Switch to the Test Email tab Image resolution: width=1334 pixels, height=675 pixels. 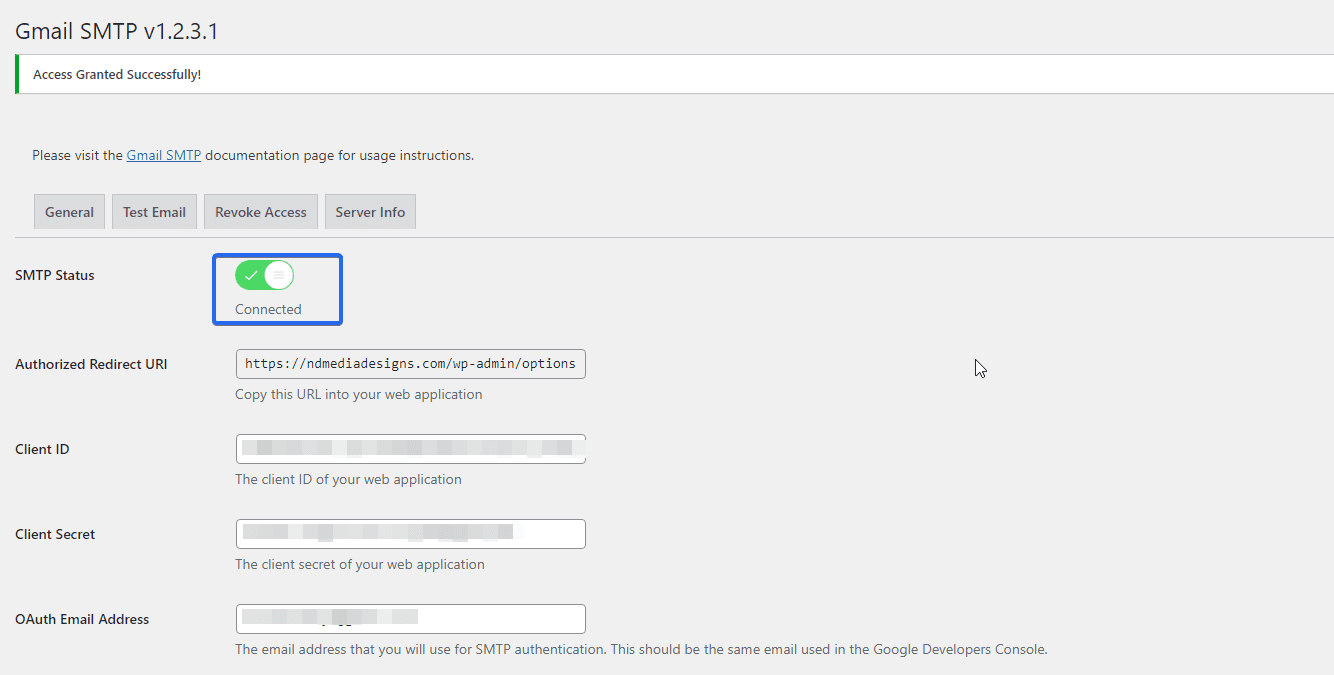pos(154,212)
